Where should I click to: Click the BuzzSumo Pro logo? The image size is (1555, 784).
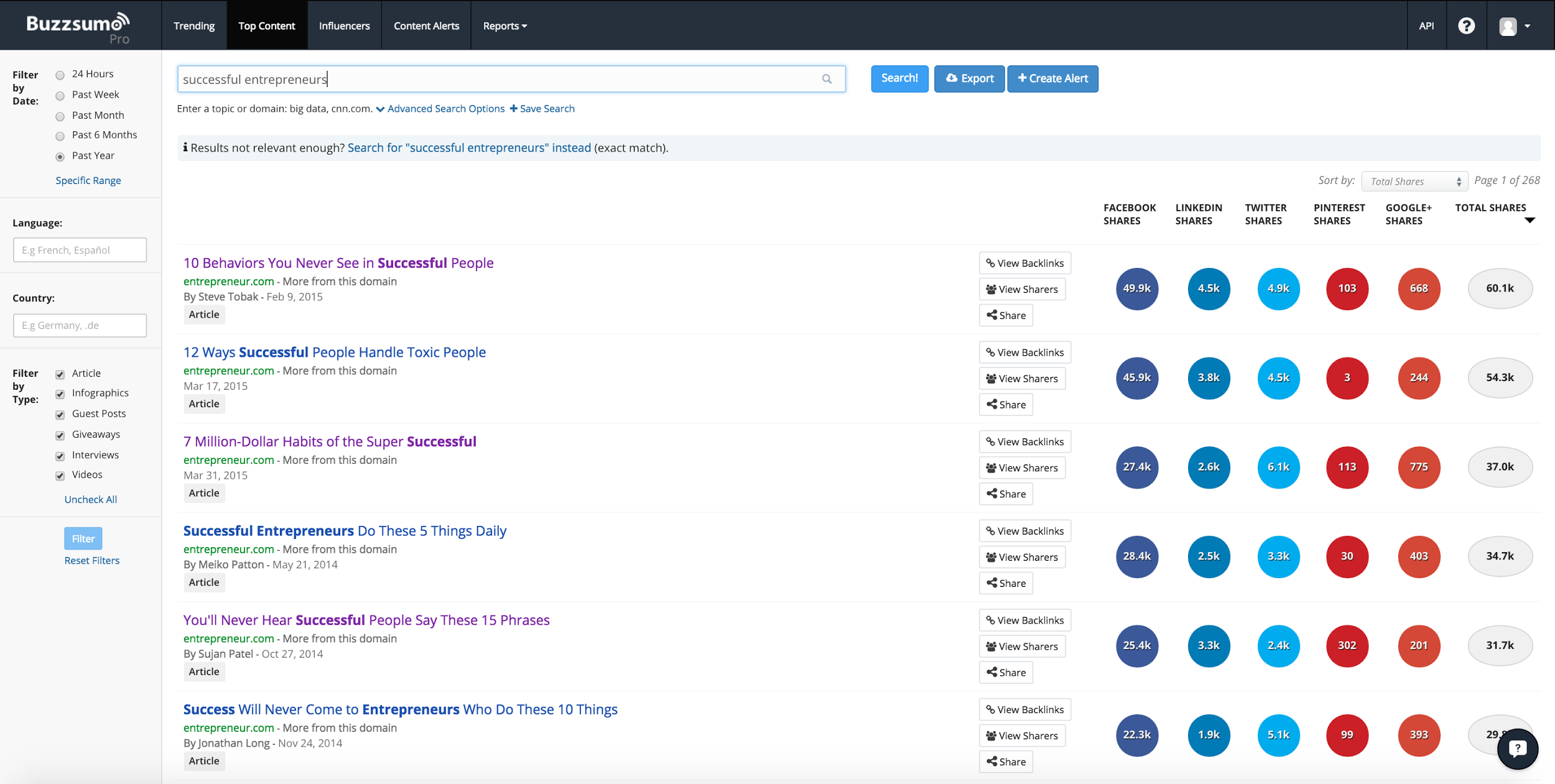point(78,28)
